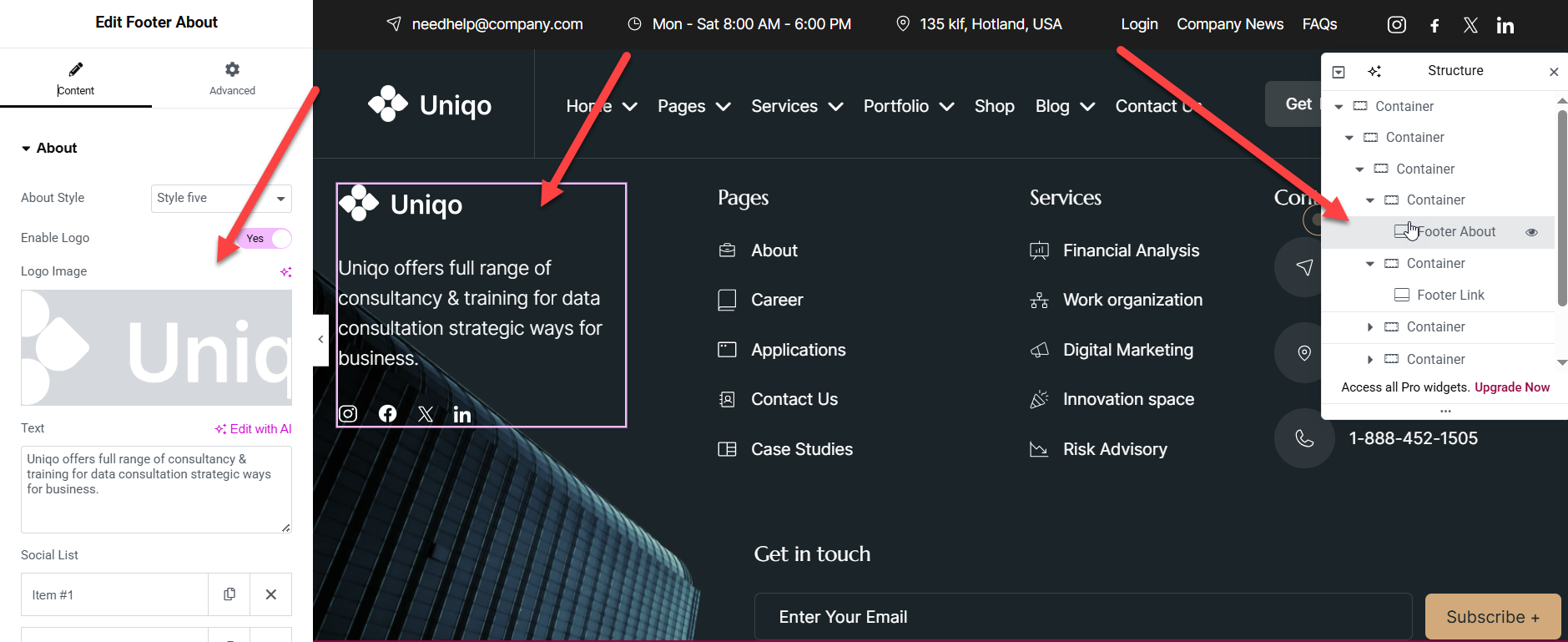Image resolution: width=1568 pixels, height=642 pixels.
Task: Expand the collapsed Container above the upgrade notice
Action: (x=1369, y=359)
